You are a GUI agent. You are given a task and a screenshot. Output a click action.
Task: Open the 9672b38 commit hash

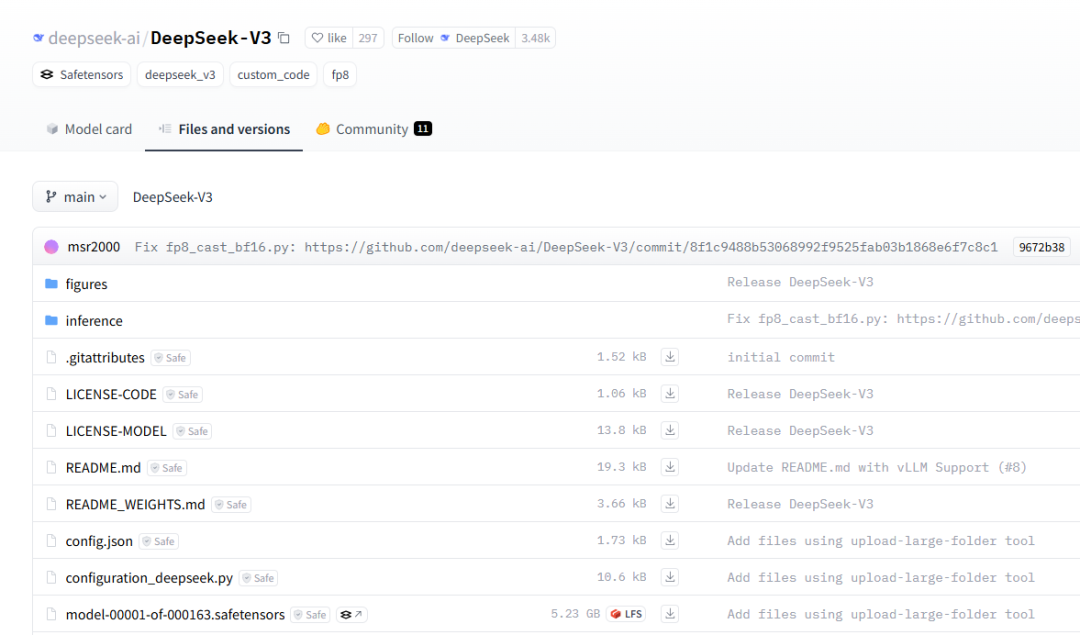point(1041,247)
